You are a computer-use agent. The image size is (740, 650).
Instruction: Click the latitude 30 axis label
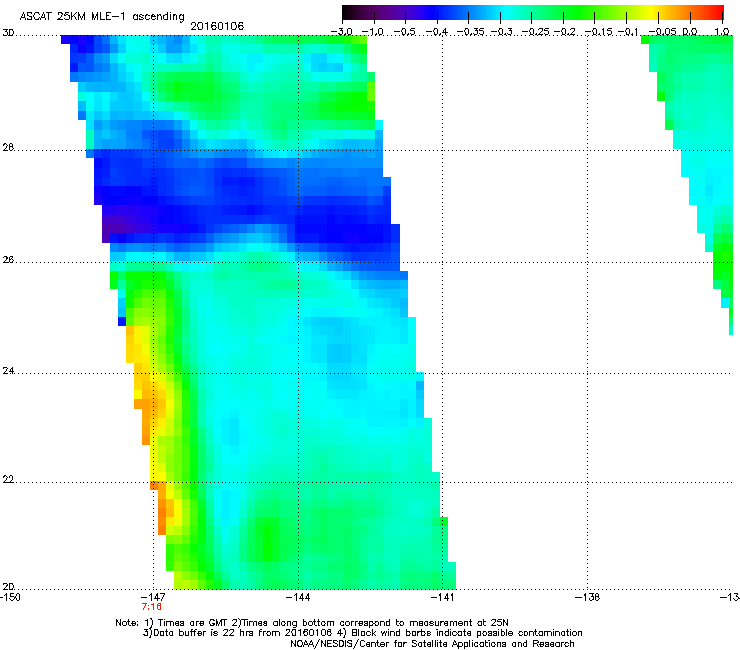coord(8,33)
